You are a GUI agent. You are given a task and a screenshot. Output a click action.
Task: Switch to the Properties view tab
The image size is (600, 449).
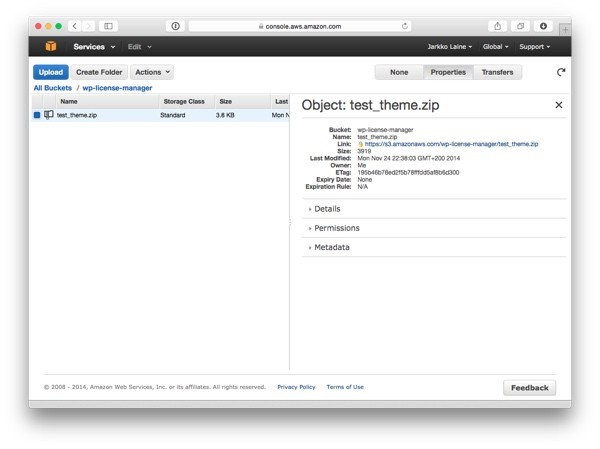click(448, 72)
